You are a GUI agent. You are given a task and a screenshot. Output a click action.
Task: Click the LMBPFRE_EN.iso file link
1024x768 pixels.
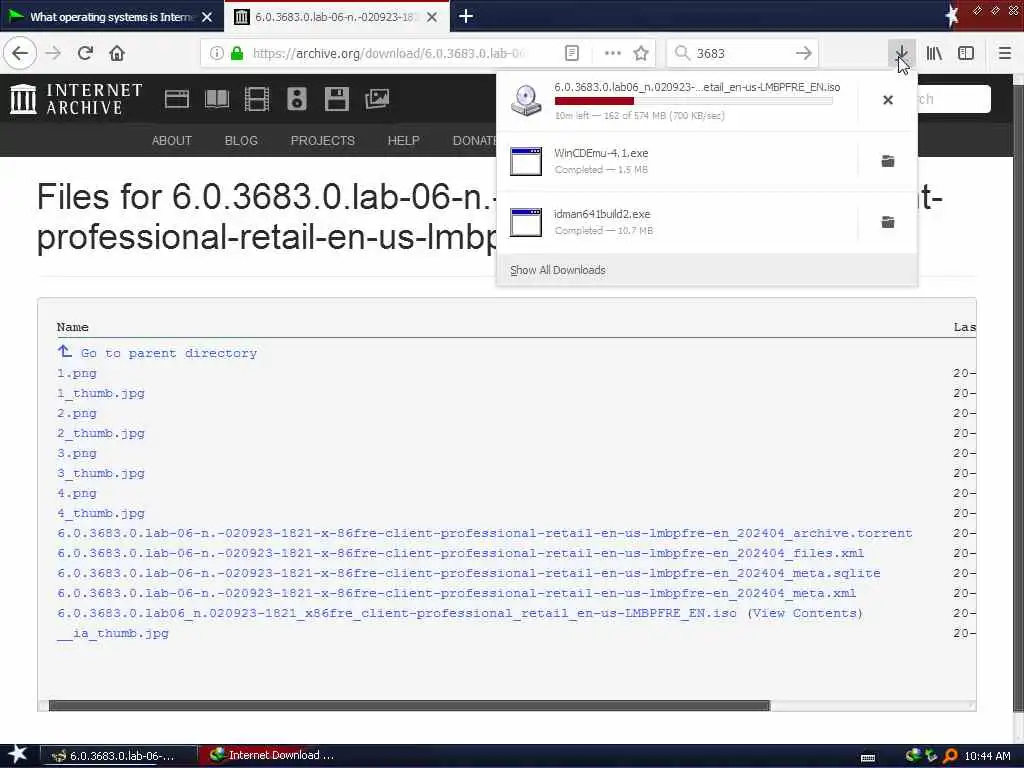tap(396, 613)
